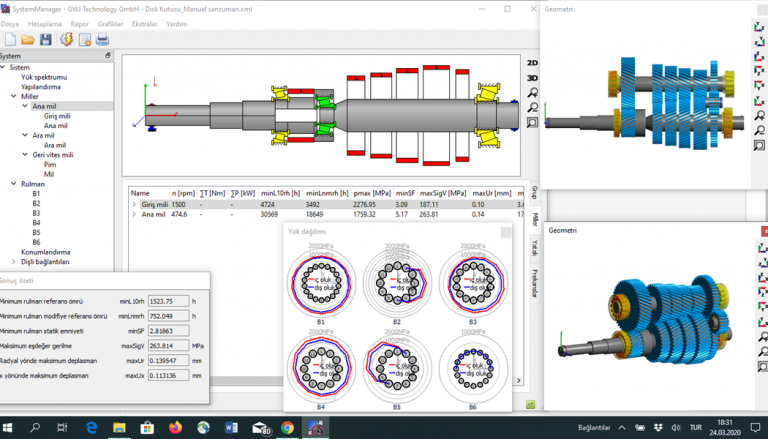
Task: Zoom in within the upper Geometri window
Action: pyautogui.click(x=759, y=116)
